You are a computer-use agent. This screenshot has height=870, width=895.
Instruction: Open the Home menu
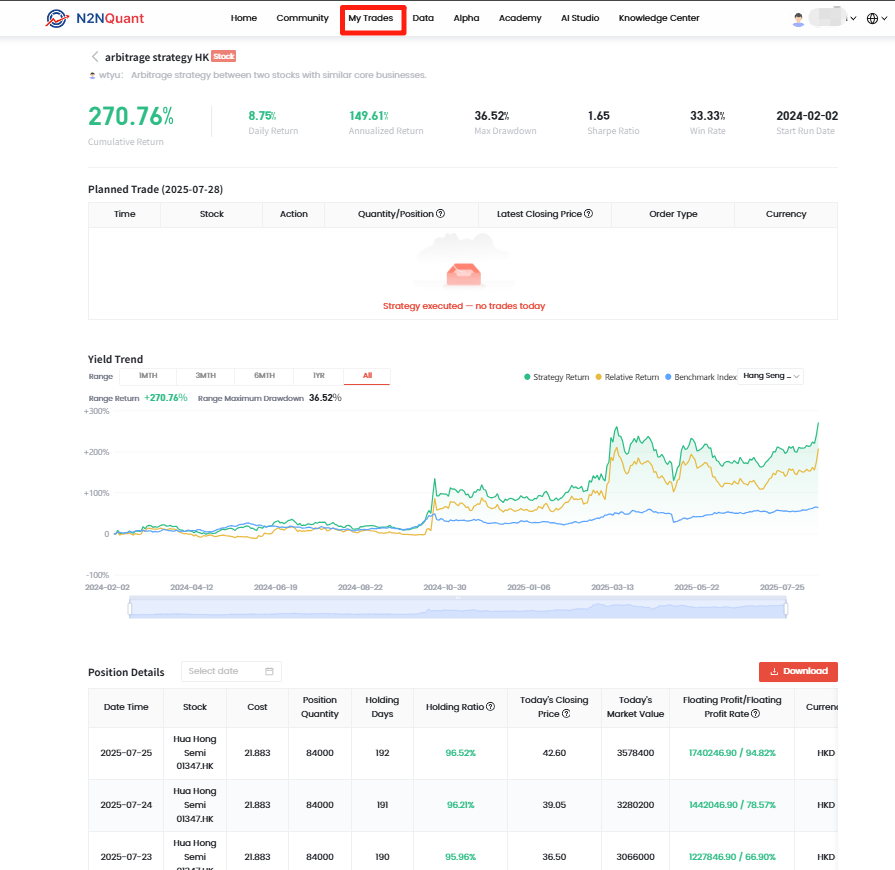coord(244,18)
